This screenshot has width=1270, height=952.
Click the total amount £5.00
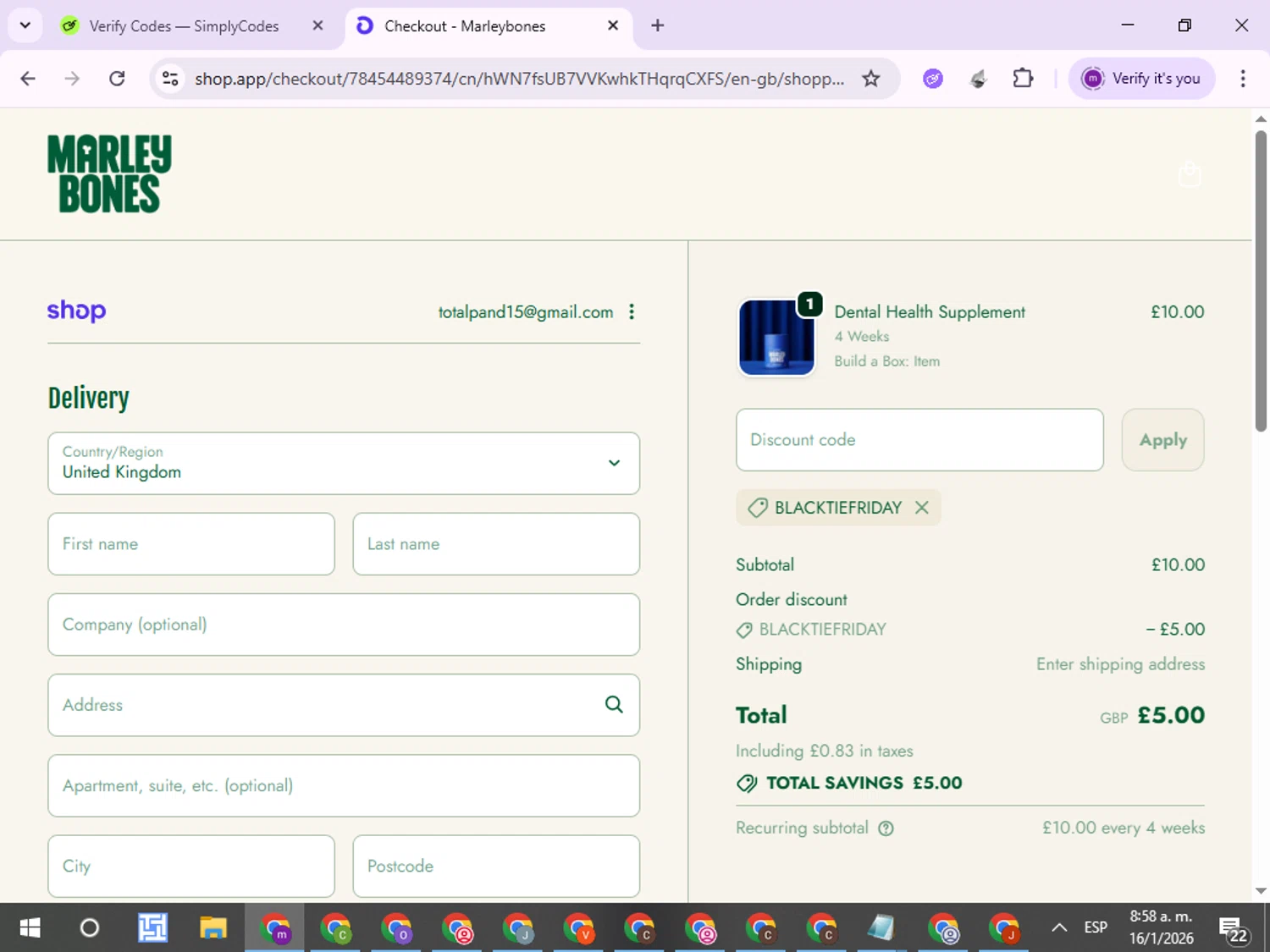1171,715
